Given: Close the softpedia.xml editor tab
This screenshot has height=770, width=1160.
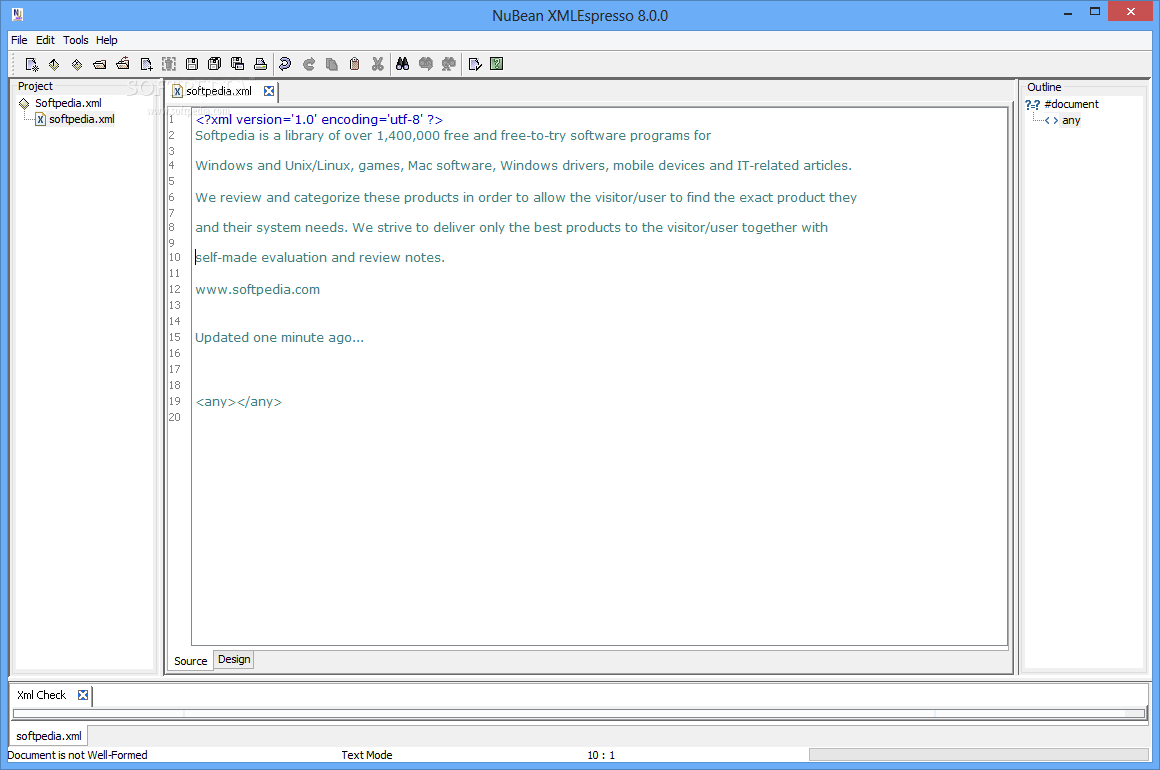Looking at the screenshot, I should (x=269, y=91).
